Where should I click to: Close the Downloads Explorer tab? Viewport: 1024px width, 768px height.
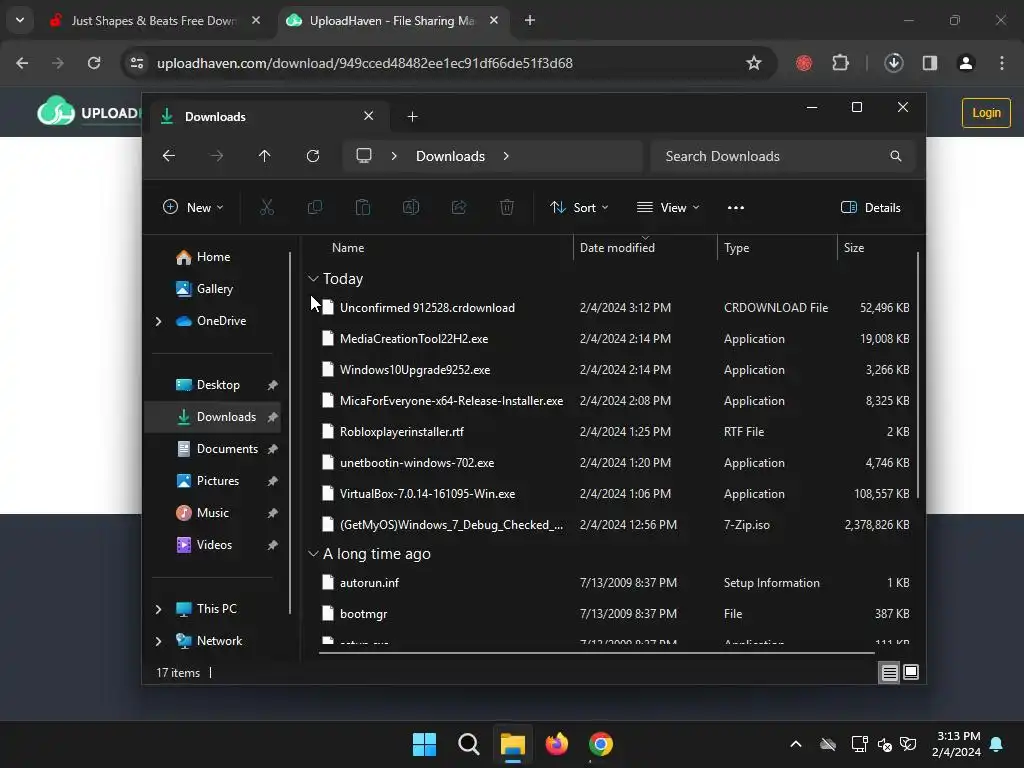[368, 116]
